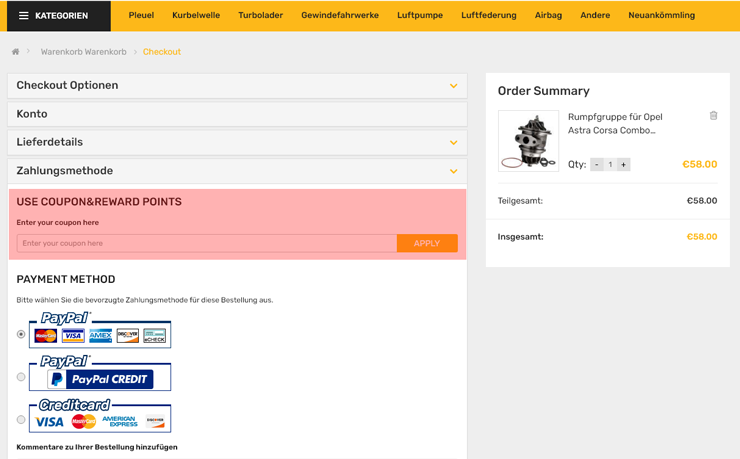Click the home breadcrumb icon
740x459 pixels.
(x=16, y=51)
